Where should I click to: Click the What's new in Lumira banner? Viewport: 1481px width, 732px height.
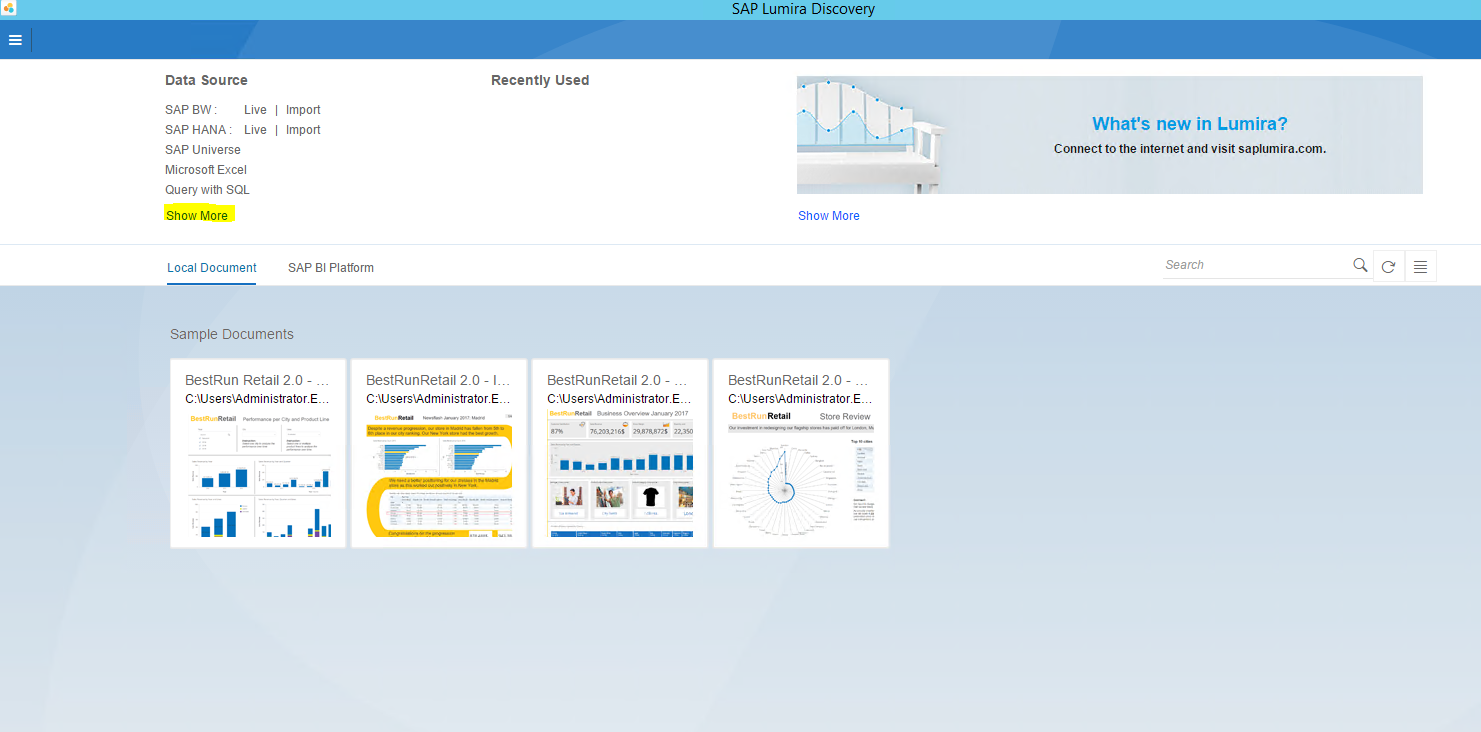[1110, 135]
